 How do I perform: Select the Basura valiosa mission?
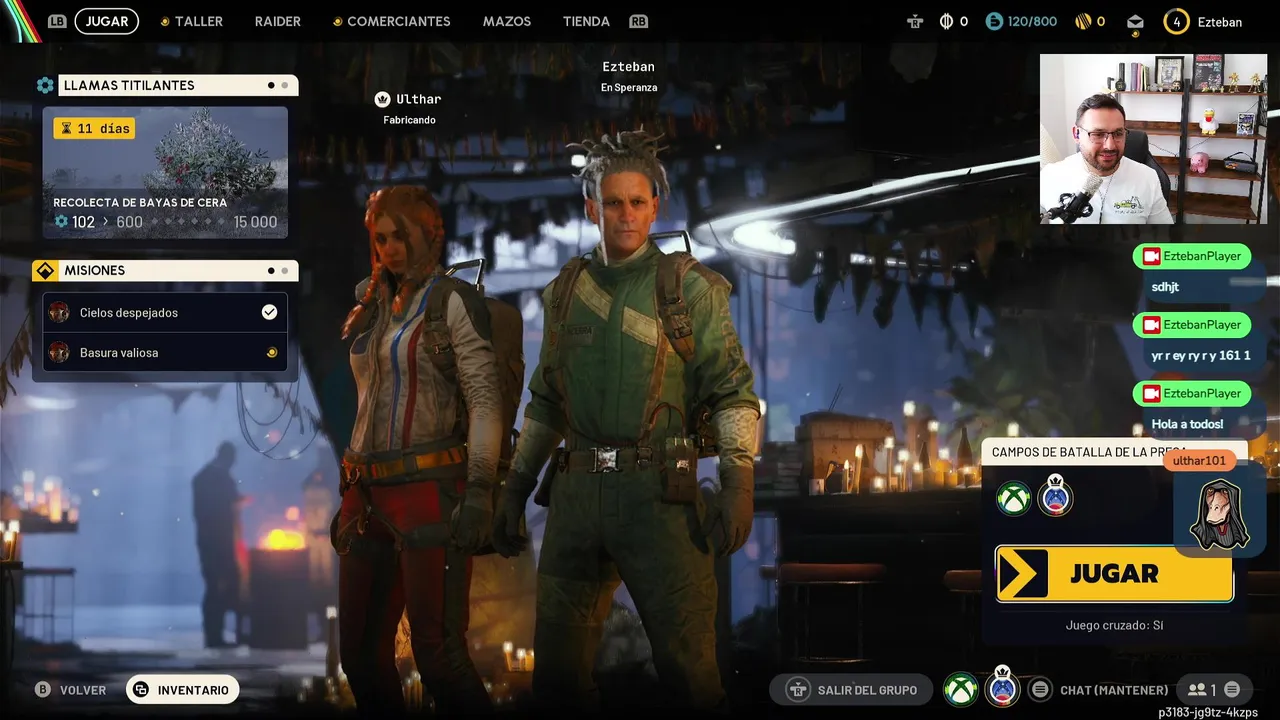165,352
